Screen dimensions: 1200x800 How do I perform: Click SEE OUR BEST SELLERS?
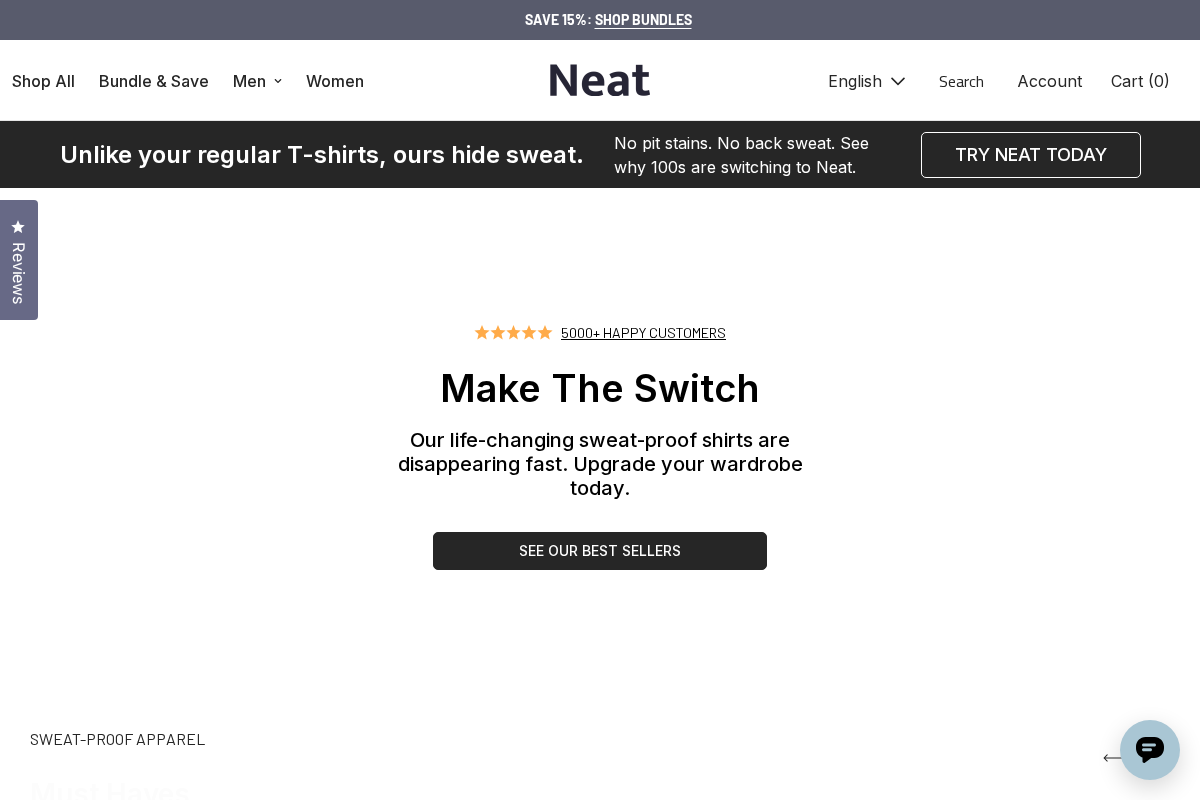coord(600,551)
